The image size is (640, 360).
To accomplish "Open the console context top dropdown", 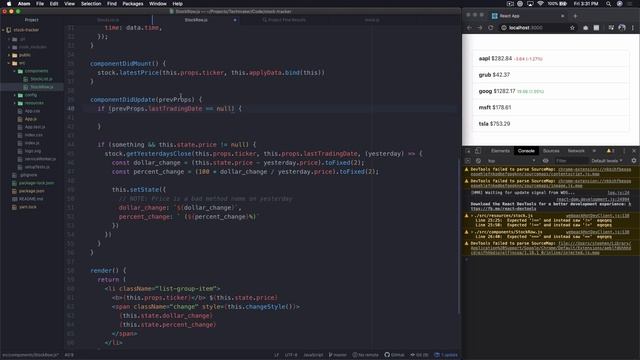I will (511, 161).
